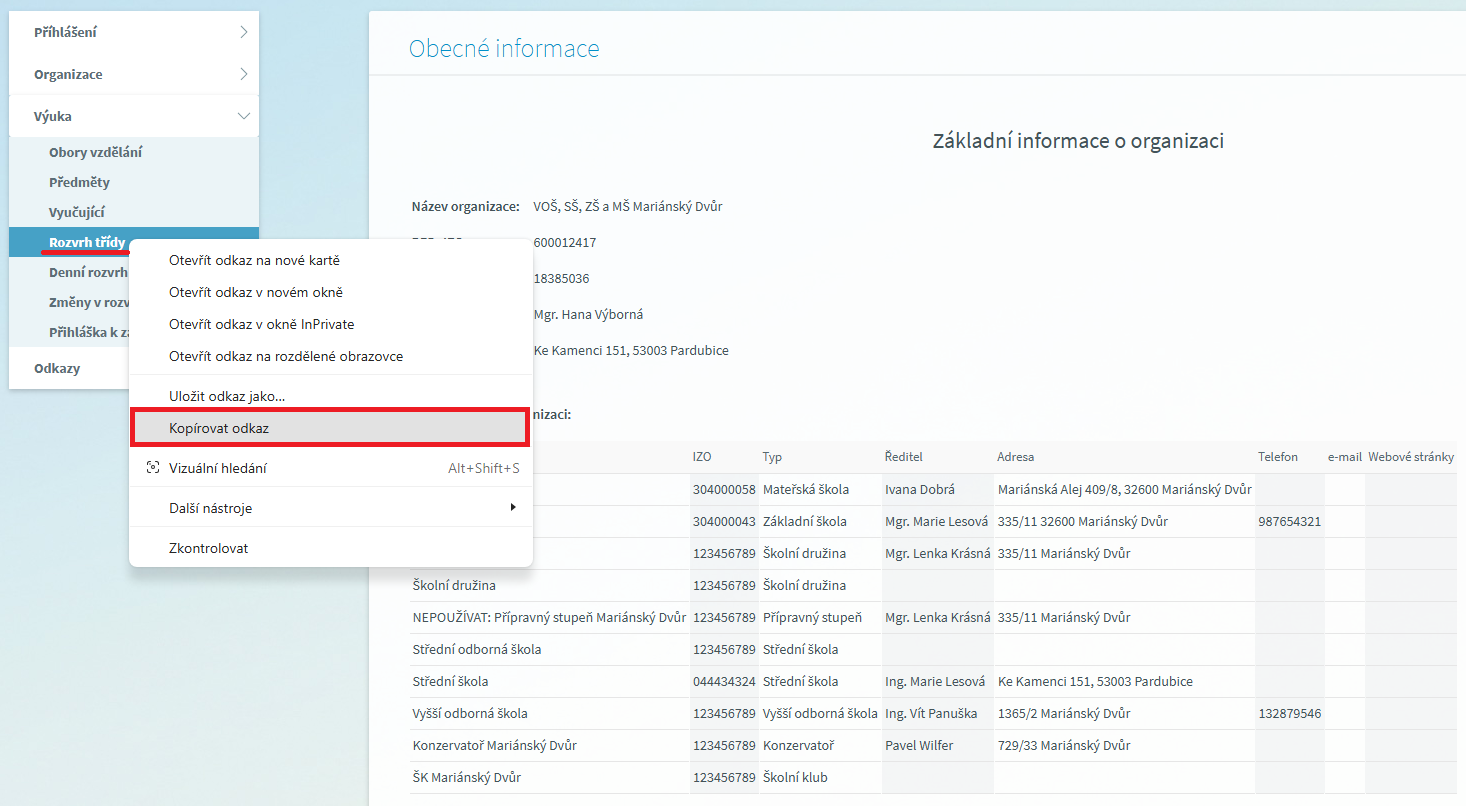Image resolution: width=1466 pixels, height=806 pixels.
Task: Click Uložit odkaz jako... menu entry
Action: tap(227, 396)
